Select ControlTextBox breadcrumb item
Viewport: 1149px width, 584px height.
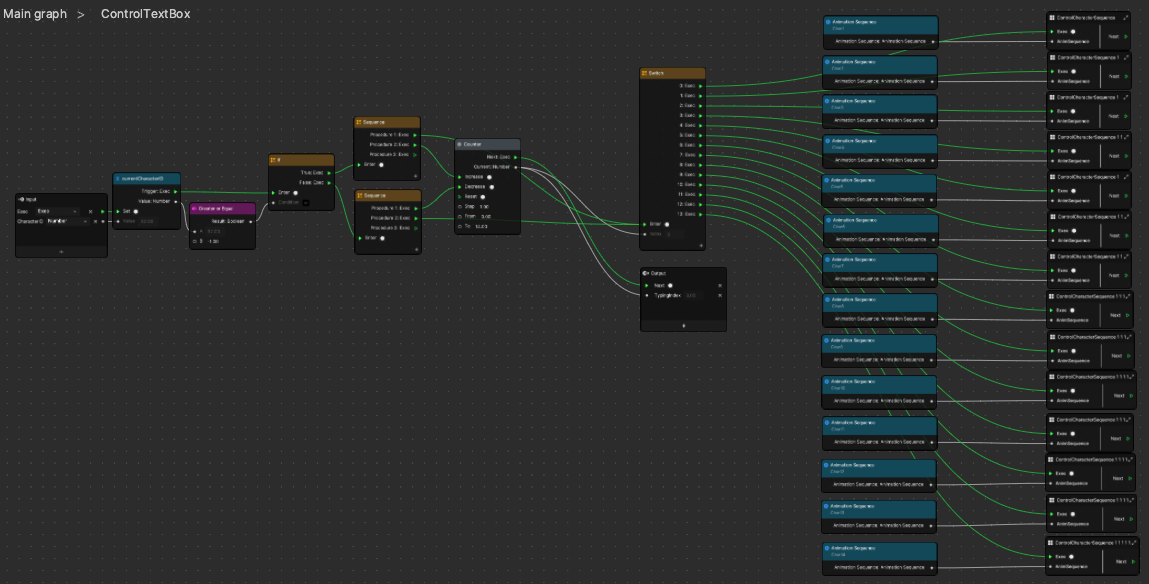click(x=145, y=14)
